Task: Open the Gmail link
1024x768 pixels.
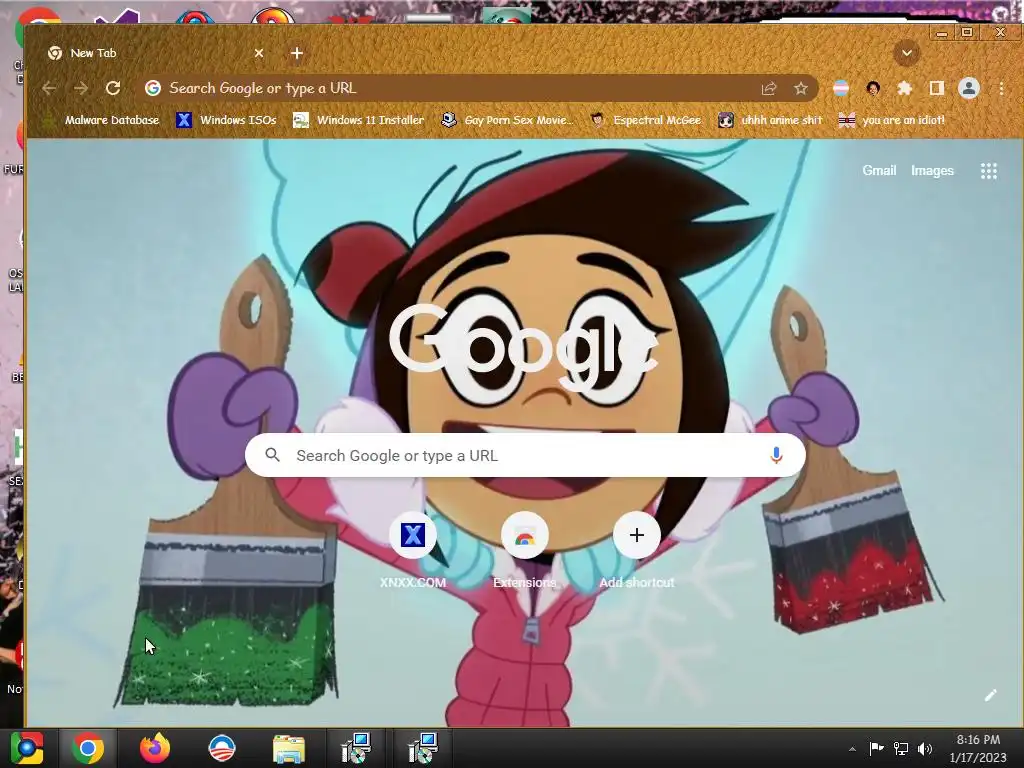Action: point(879,170)
